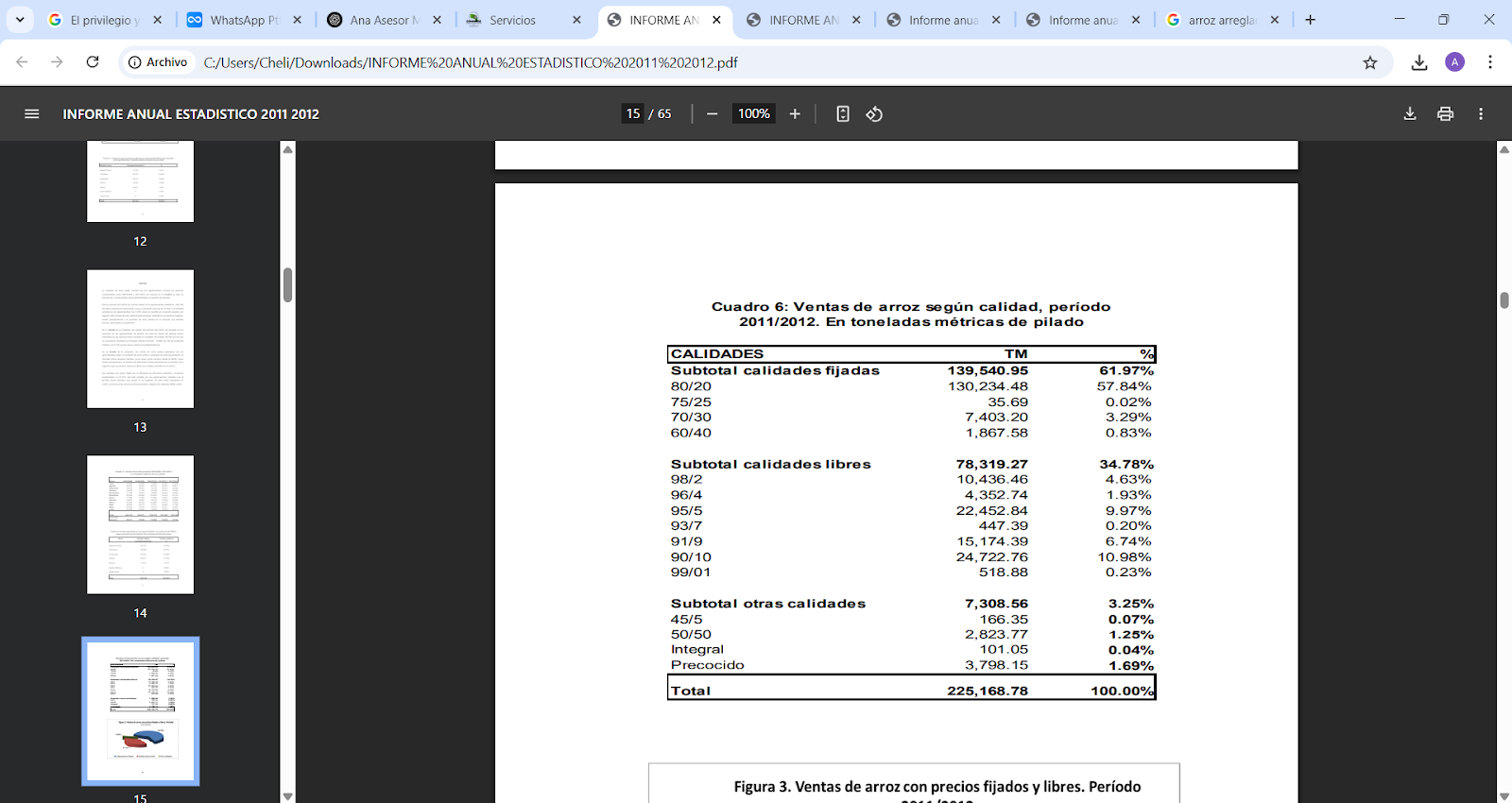Toggle the PDF sidebar menu icon
This screenshot has height=803, width=1512.
[x=31, y=113]
